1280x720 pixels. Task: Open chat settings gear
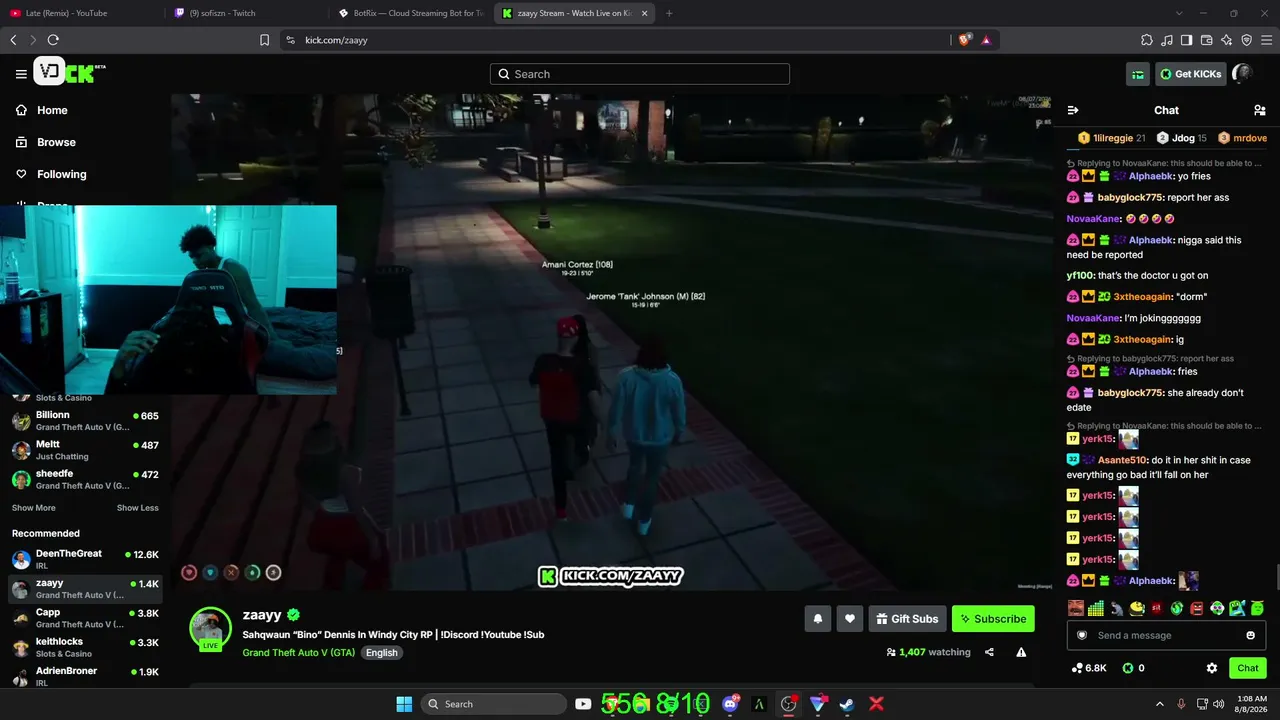pos(1212,668)
